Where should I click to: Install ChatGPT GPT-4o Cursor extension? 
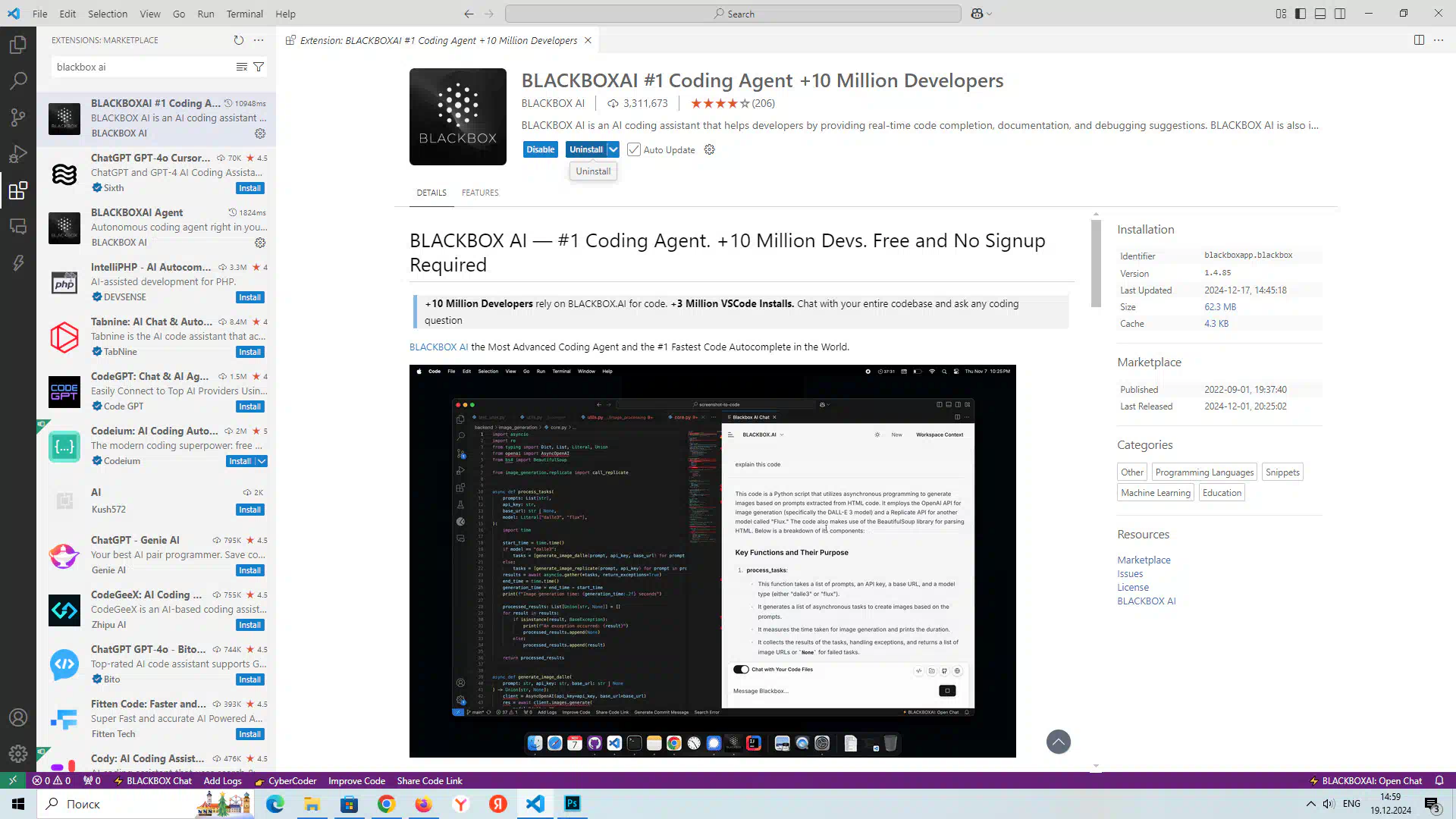pyautogui.click(x=250, y=188)
